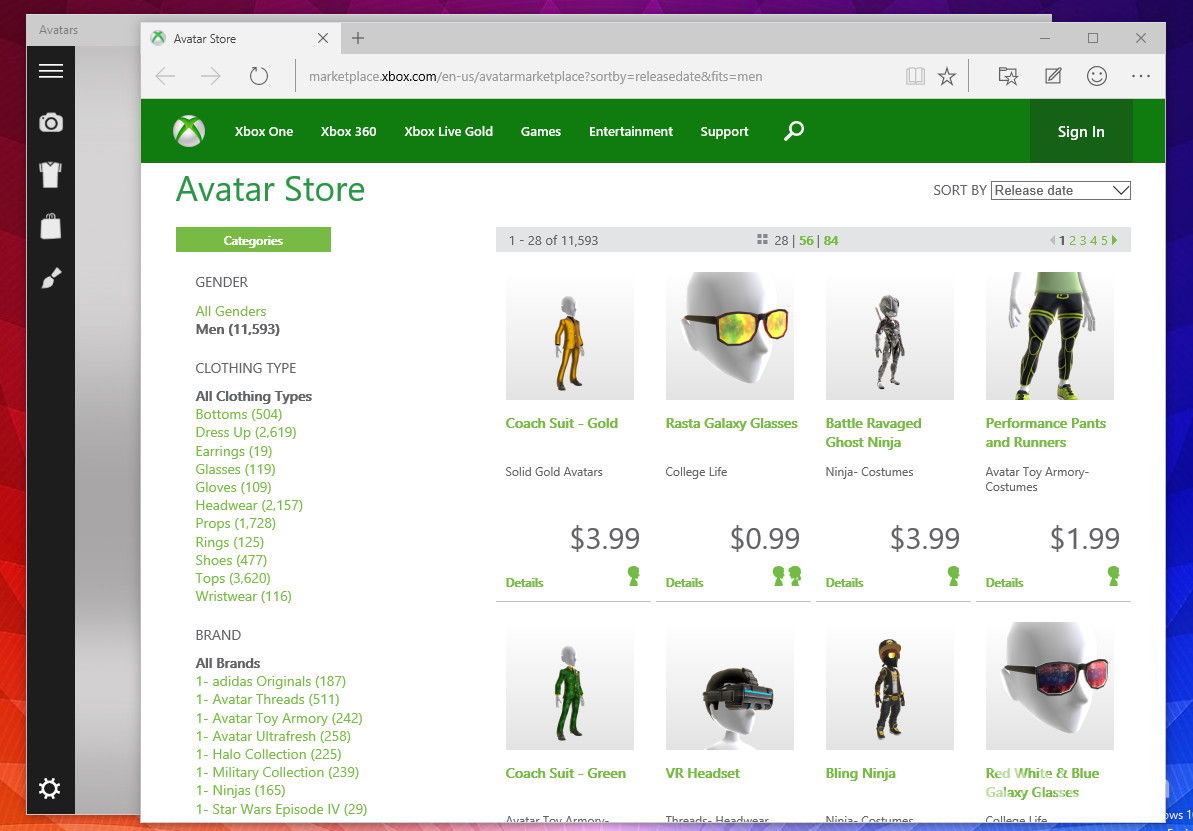Click the address bar URL field

tap(536, 76)
